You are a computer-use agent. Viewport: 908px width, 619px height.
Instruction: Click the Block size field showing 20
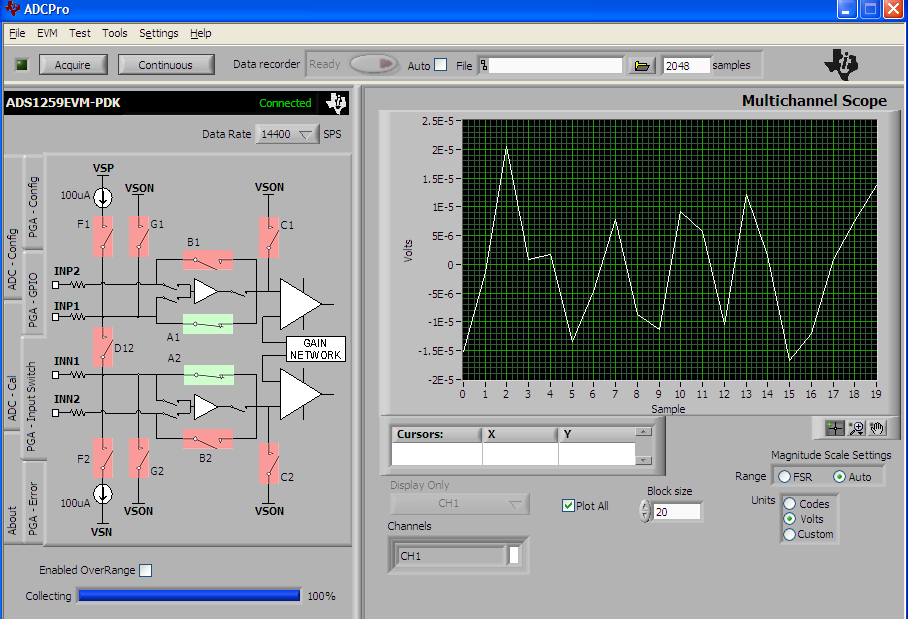676,512
